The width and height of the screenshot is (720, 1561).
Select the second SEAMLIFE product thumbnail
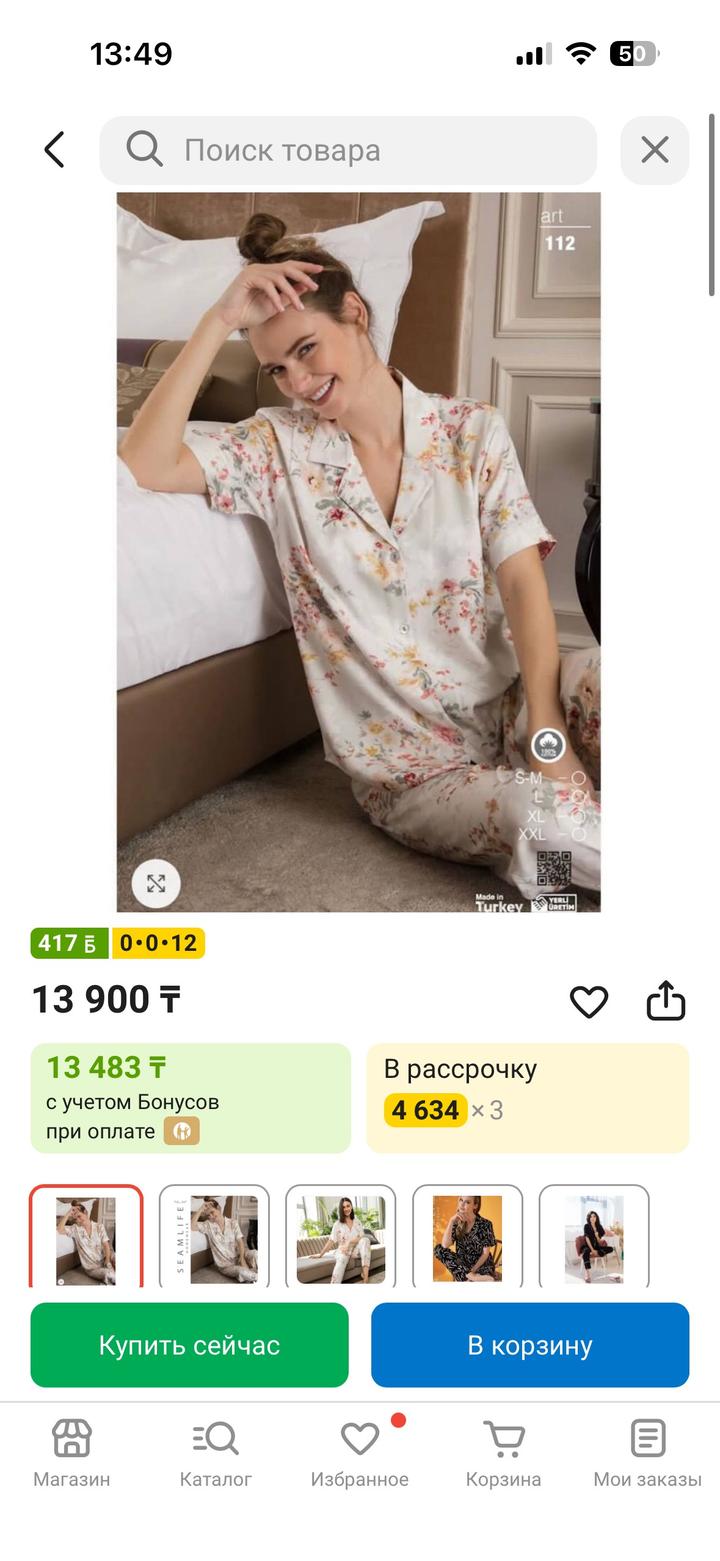coord(214,1237)
